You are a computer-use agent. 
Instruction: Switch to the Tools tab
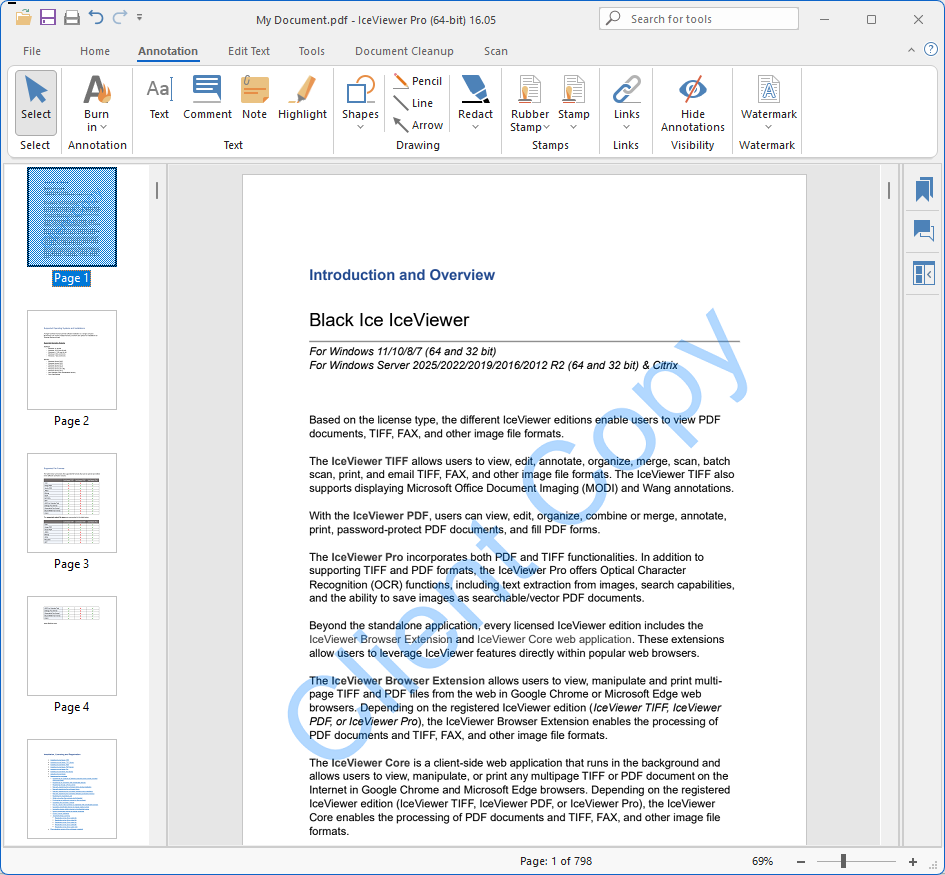coord(312,51)
